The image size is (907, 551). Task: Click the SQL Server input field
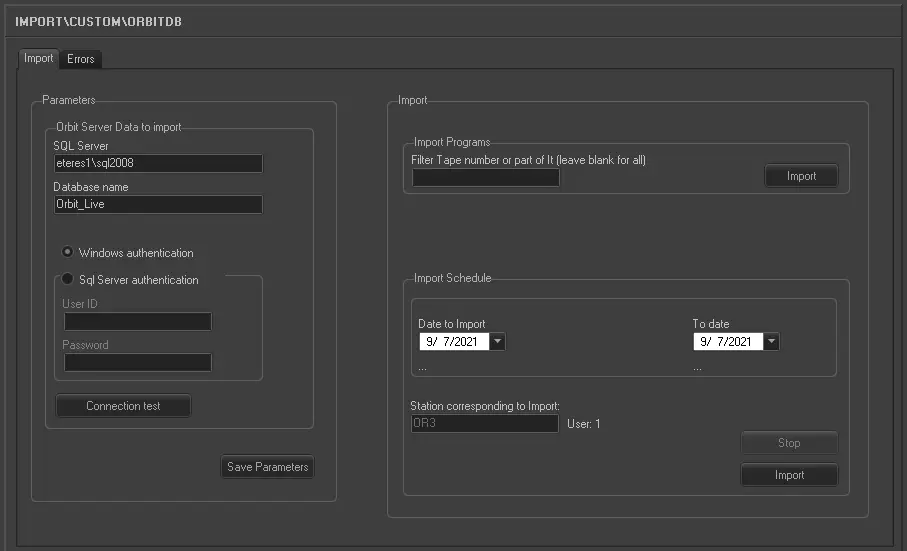[158, 164]
